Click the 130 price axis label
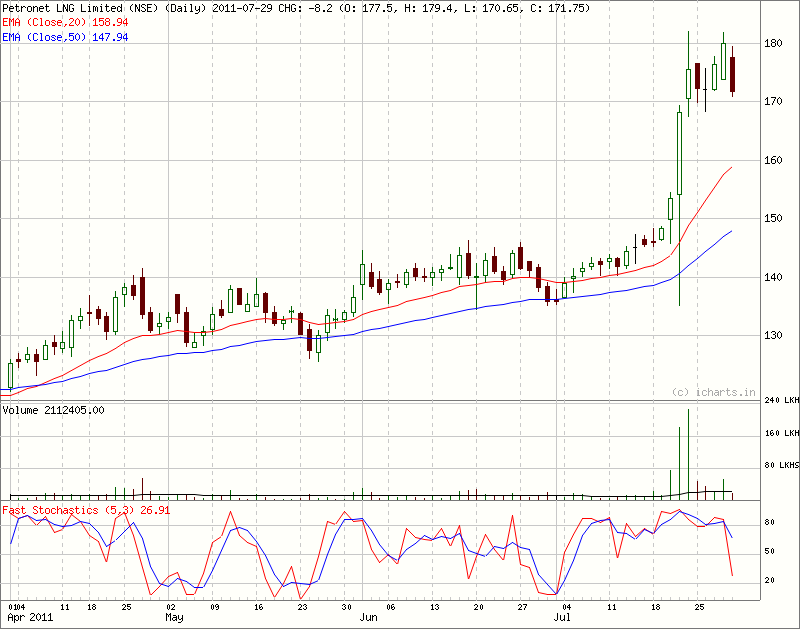Viewport: 800px width, 630px height. coord(773,335)
